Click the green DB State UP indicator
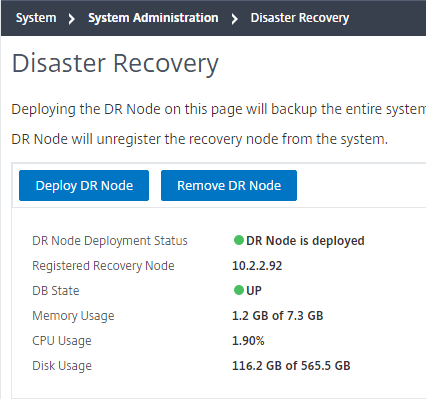Viewport: 426px width, 399px height. [239, 290]
